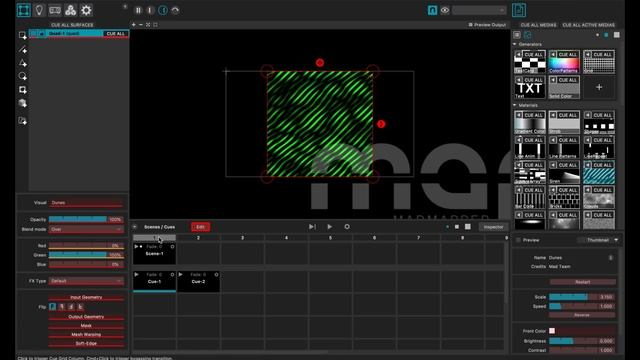Expand the Soft-Edge section
Screen dimensions: 640x360
click(x=86, y=344)
